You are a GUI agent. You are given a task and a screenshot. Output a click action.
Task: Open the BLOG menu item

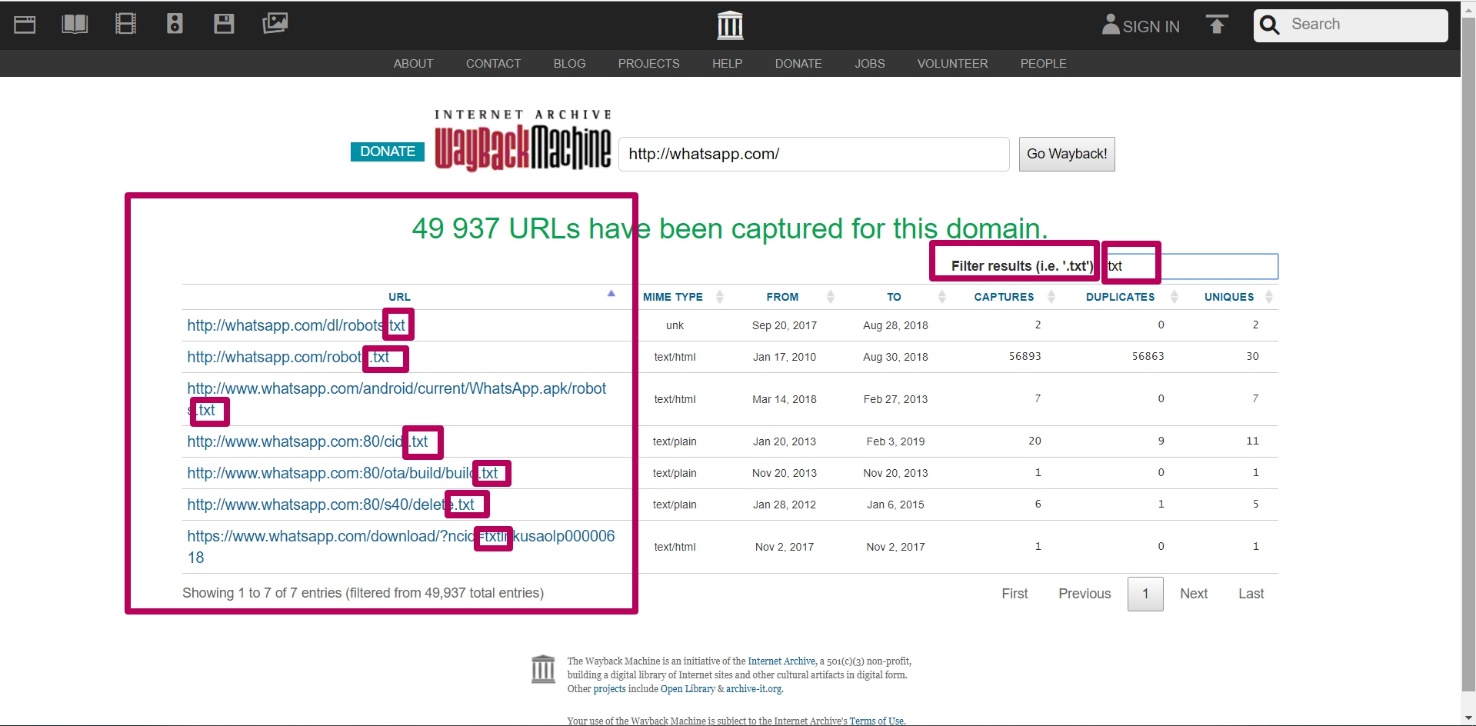tap(569, 63)
